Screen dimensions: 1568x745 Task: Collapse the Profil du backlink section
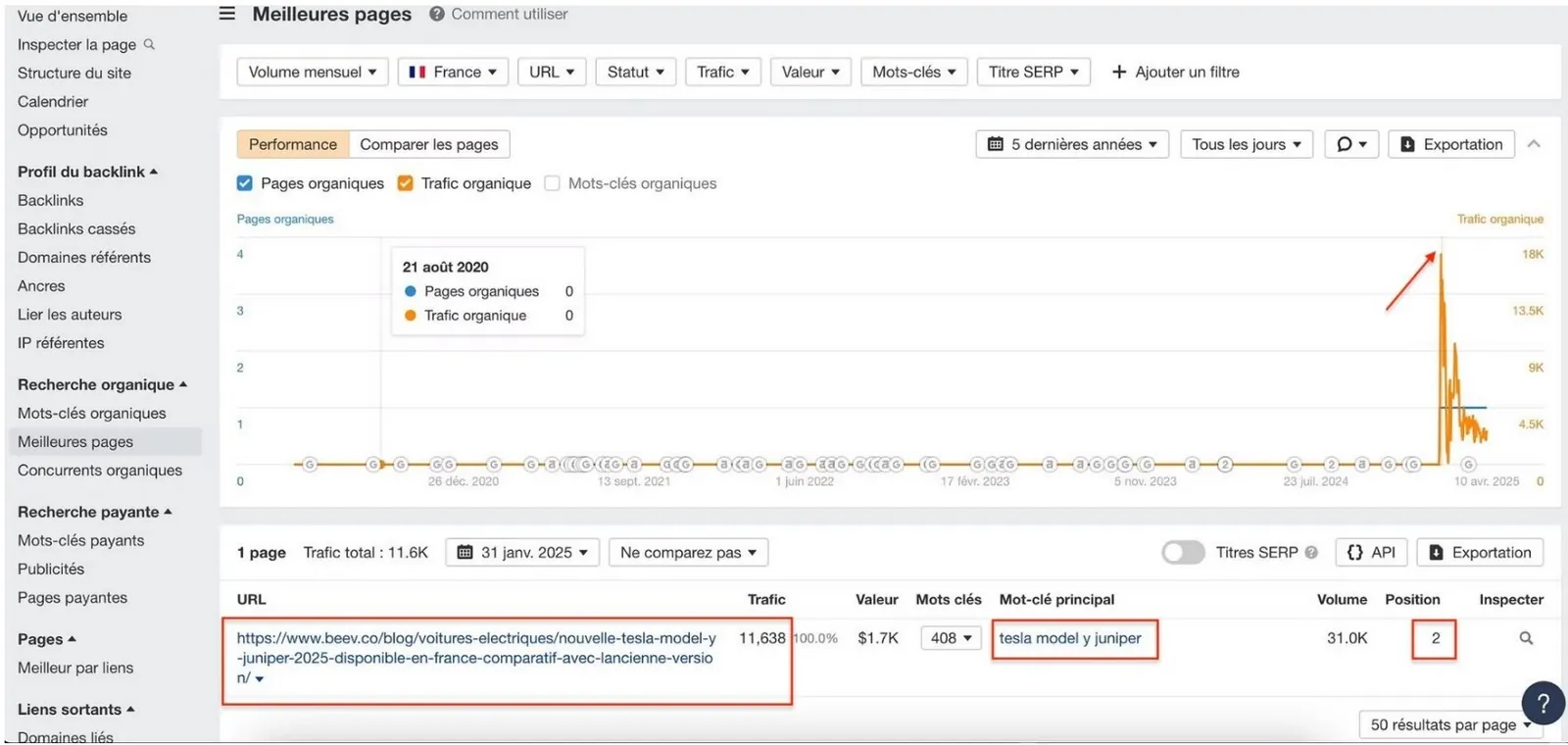[87, 172]
